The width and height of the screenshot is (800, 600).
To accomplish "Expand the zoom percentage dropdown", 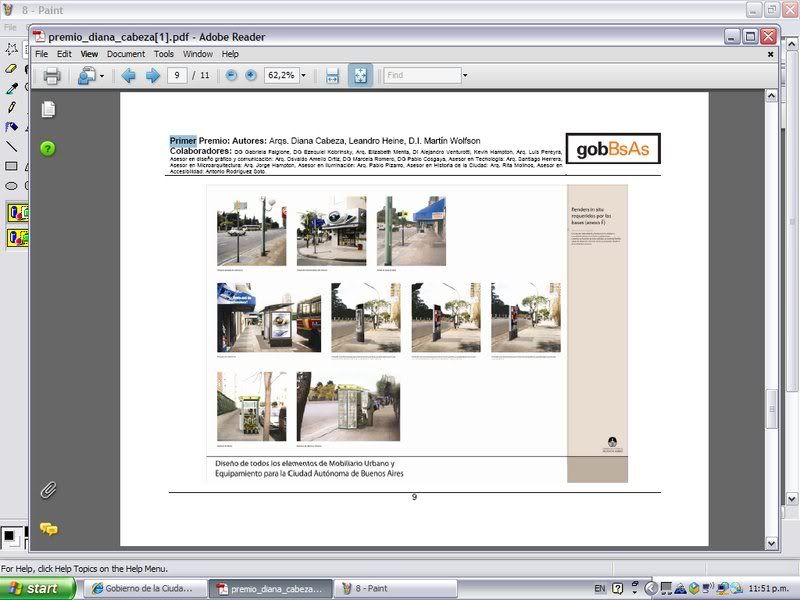I will point(303,75).
